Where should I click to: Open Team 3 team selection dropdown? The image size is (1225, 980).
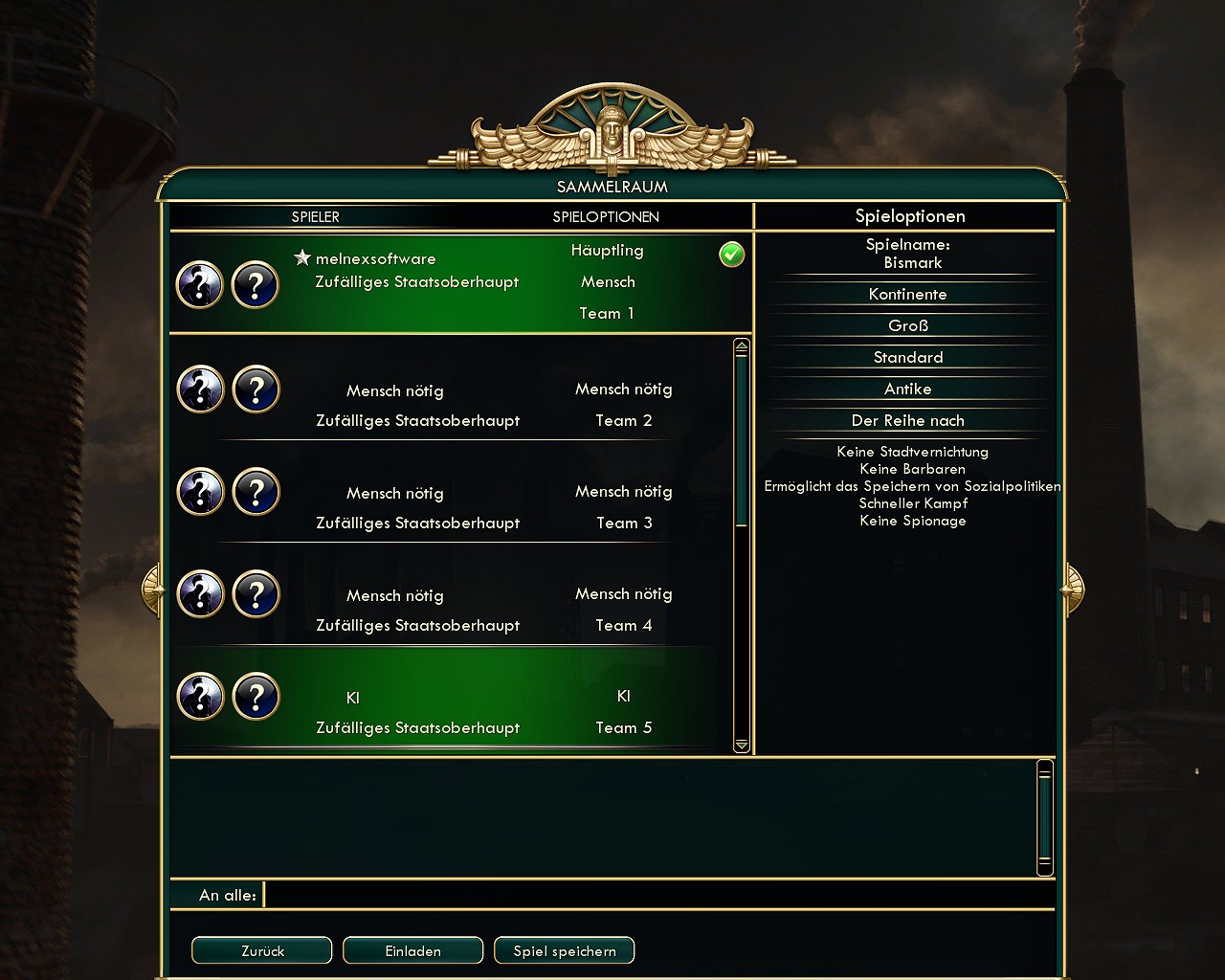coord(624,523)
